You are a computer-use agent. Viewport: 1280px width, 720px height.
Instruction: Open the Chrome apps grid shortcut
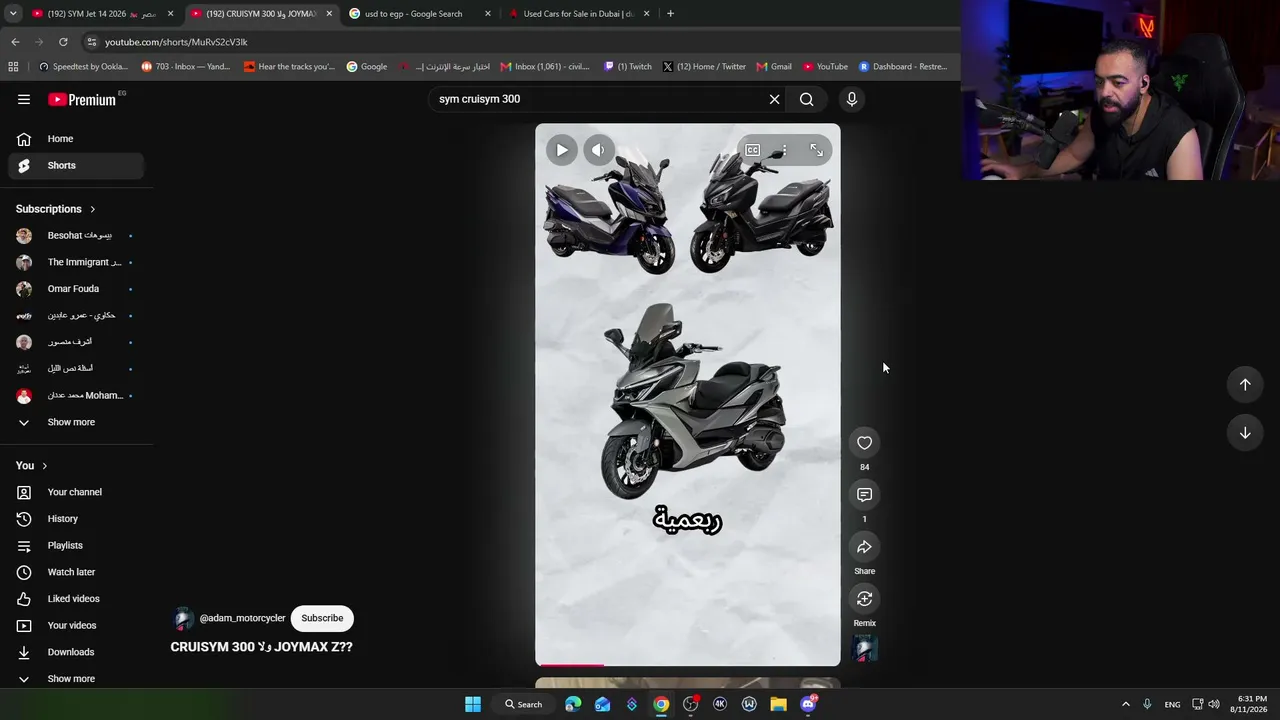coord(13,67)
